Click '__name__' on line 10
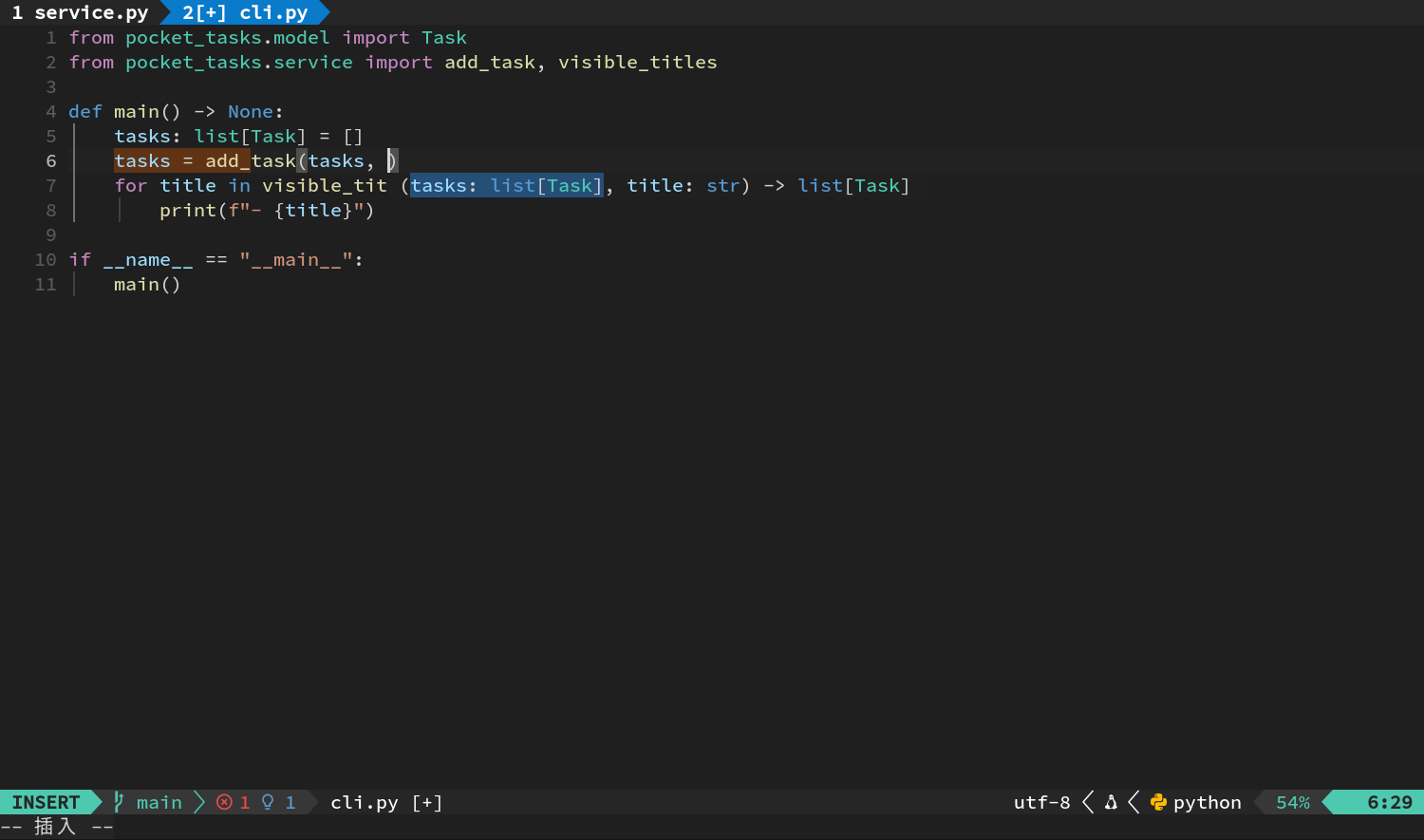1424x840 pixels. 148,260
